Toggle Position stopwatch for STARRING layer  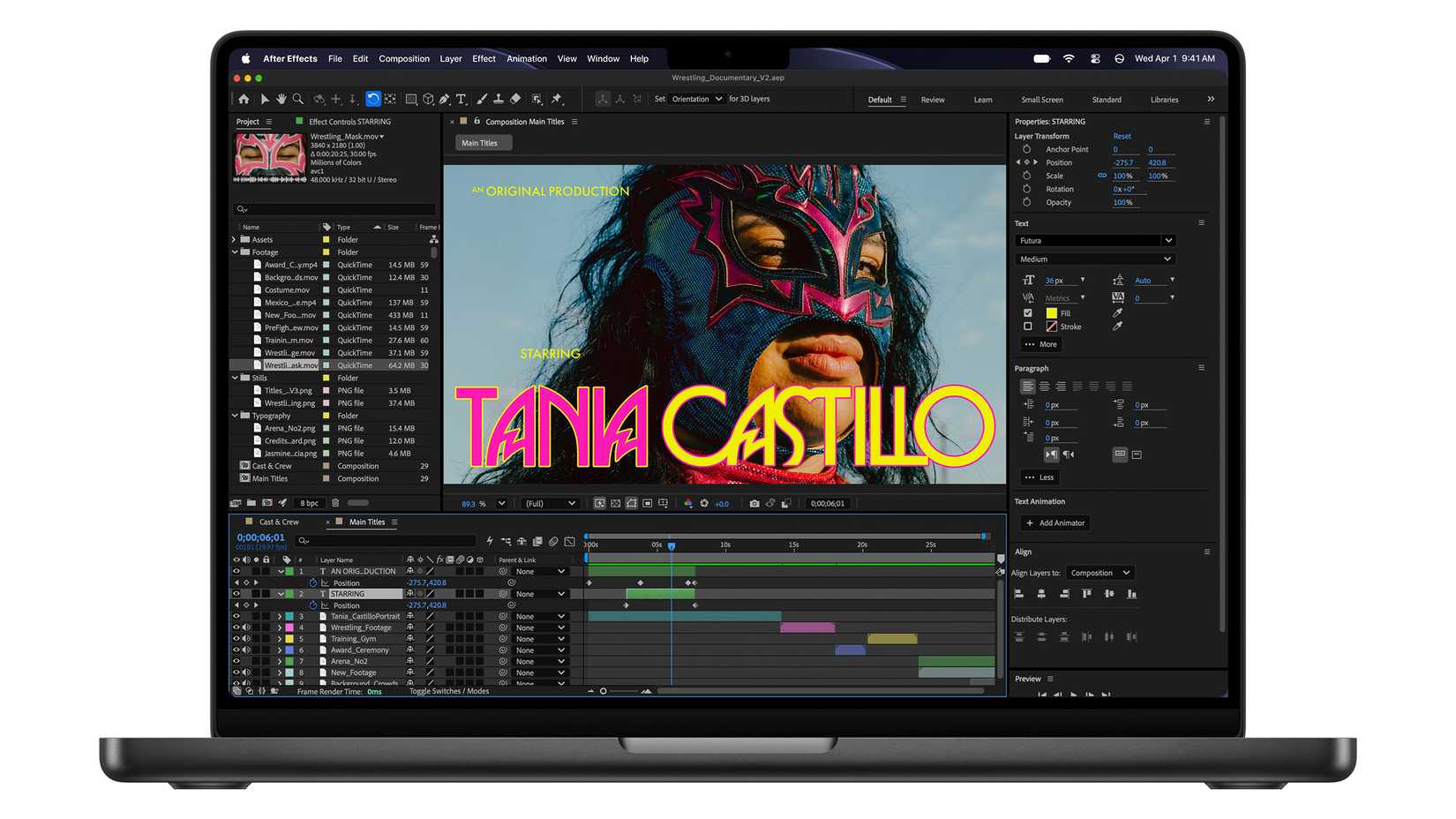click(313, 605)
